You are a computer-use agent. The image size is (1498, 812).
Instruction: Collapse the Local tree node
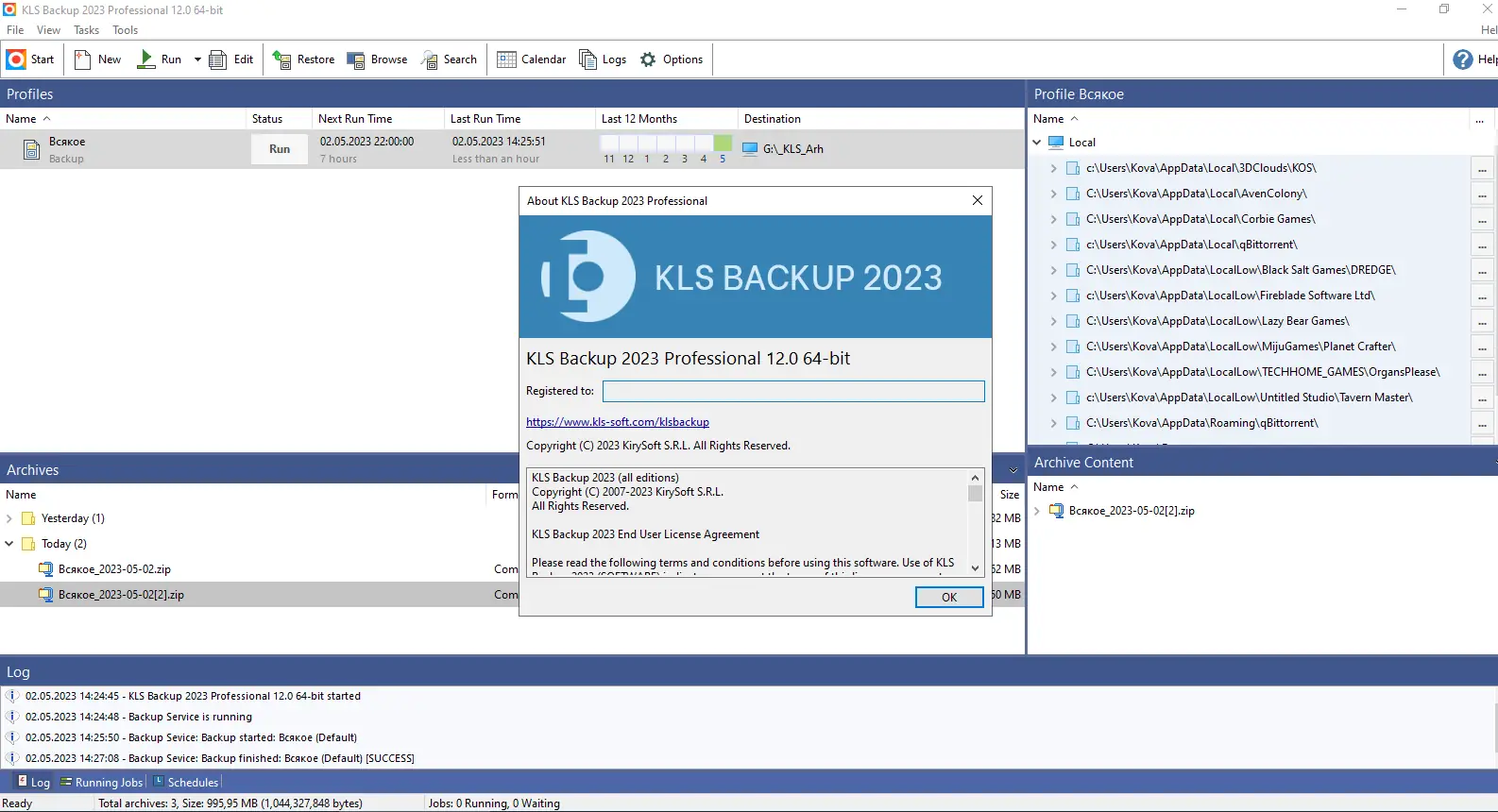1037,143
